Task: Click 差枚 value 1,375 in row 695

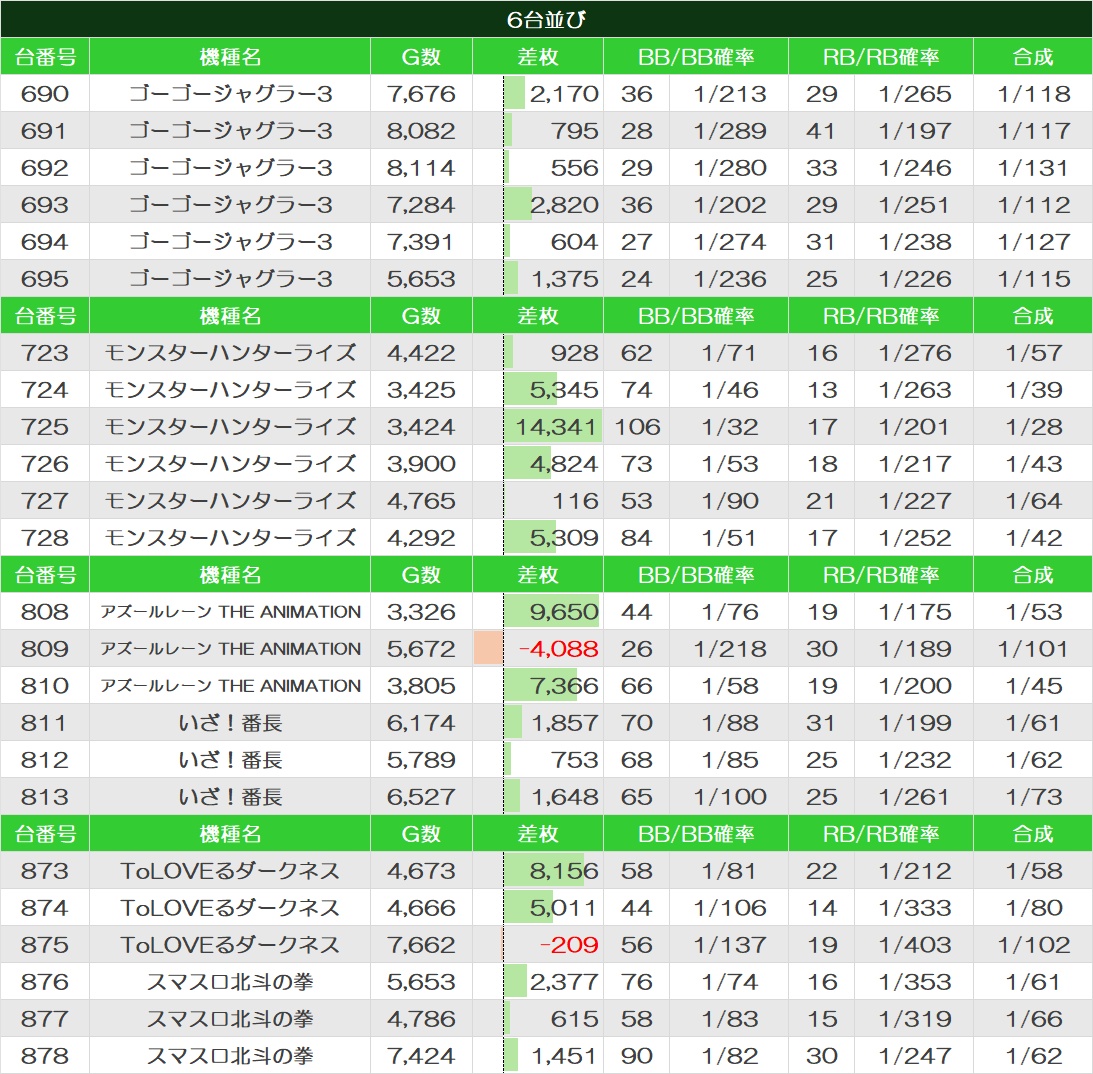Action: click(565, 278)
